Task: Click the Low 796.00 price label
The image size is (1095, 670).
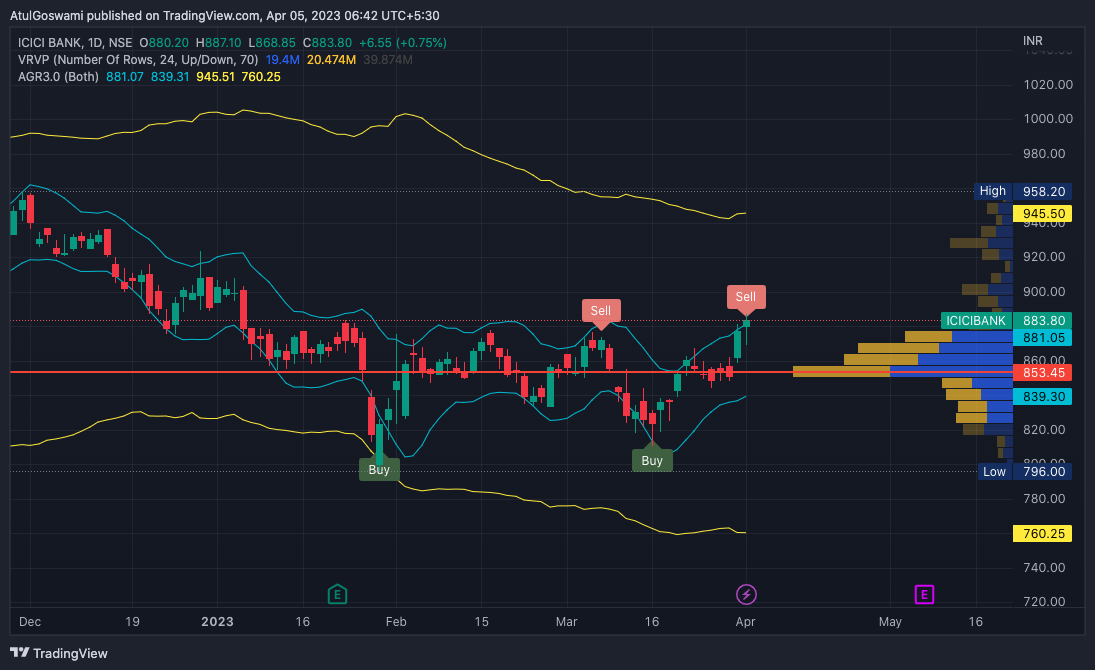Action: (1024, 472)
